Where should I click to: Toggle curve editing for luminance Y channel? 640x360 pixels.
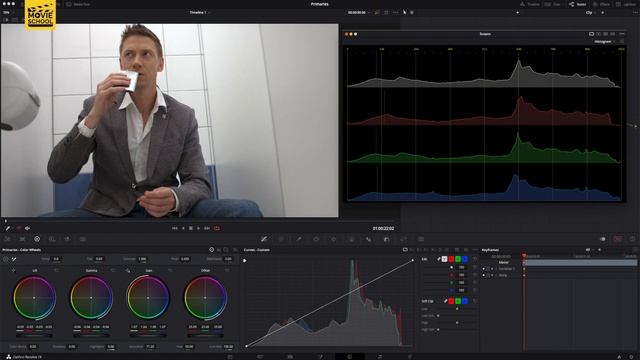click(444, 259)
